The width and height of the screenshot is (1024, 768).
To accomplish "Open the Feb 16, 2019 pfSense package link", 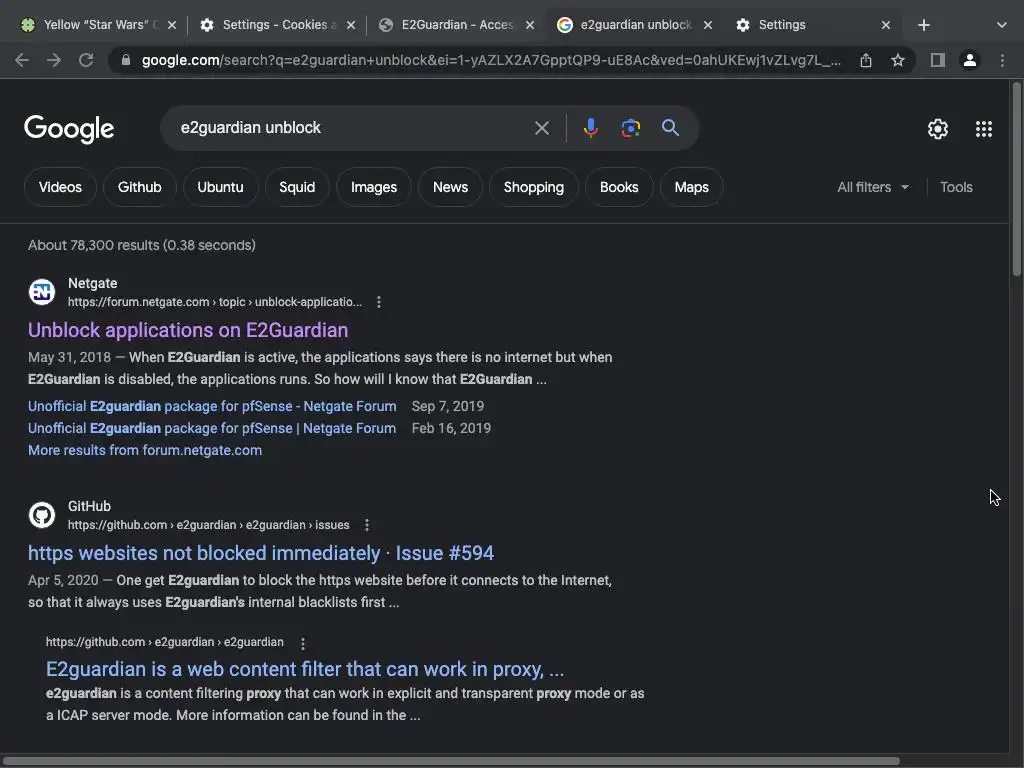I will point(212,428).
